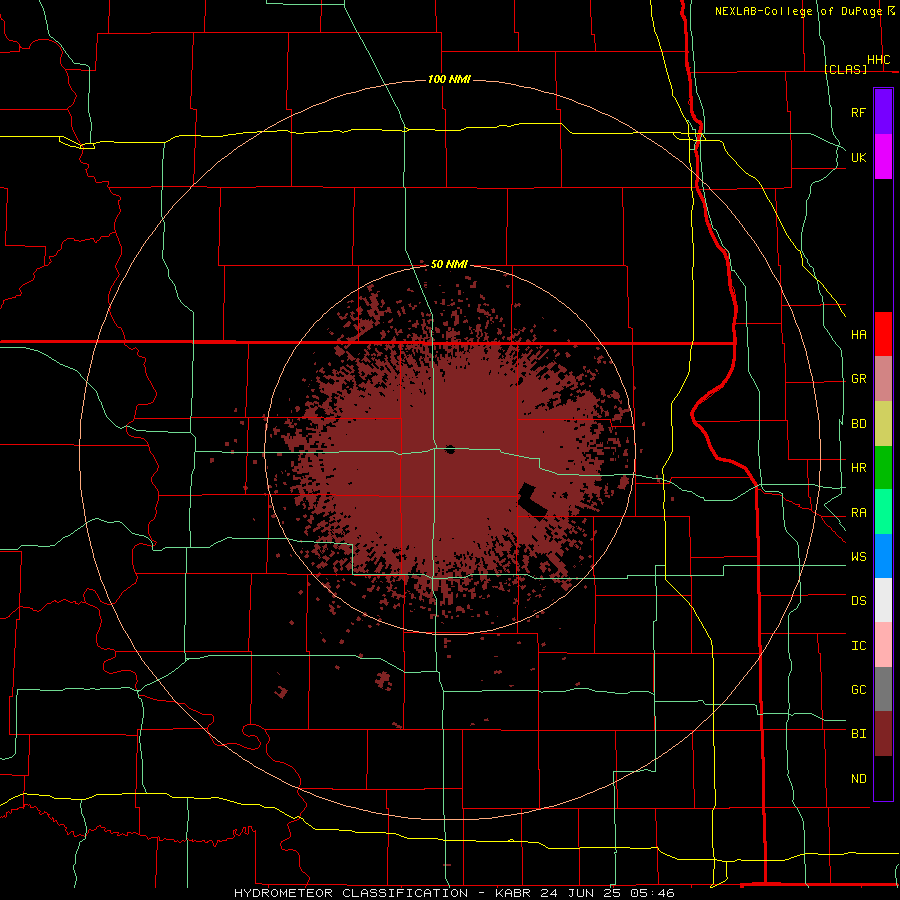Click the green HR legend color swatch
Image resolution: width=900 pixels, height=900 pixels.
[883, 468]
